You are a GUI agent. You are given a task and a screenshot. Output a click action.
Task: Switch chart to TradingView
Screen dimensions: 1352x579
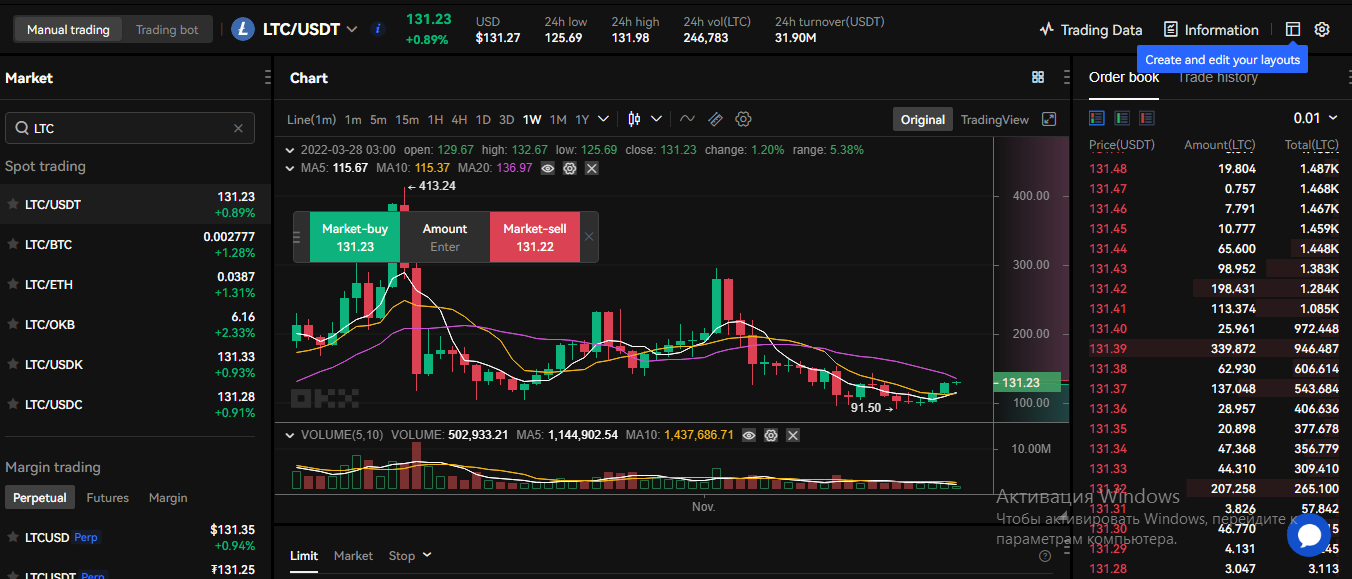pos(995,119)
